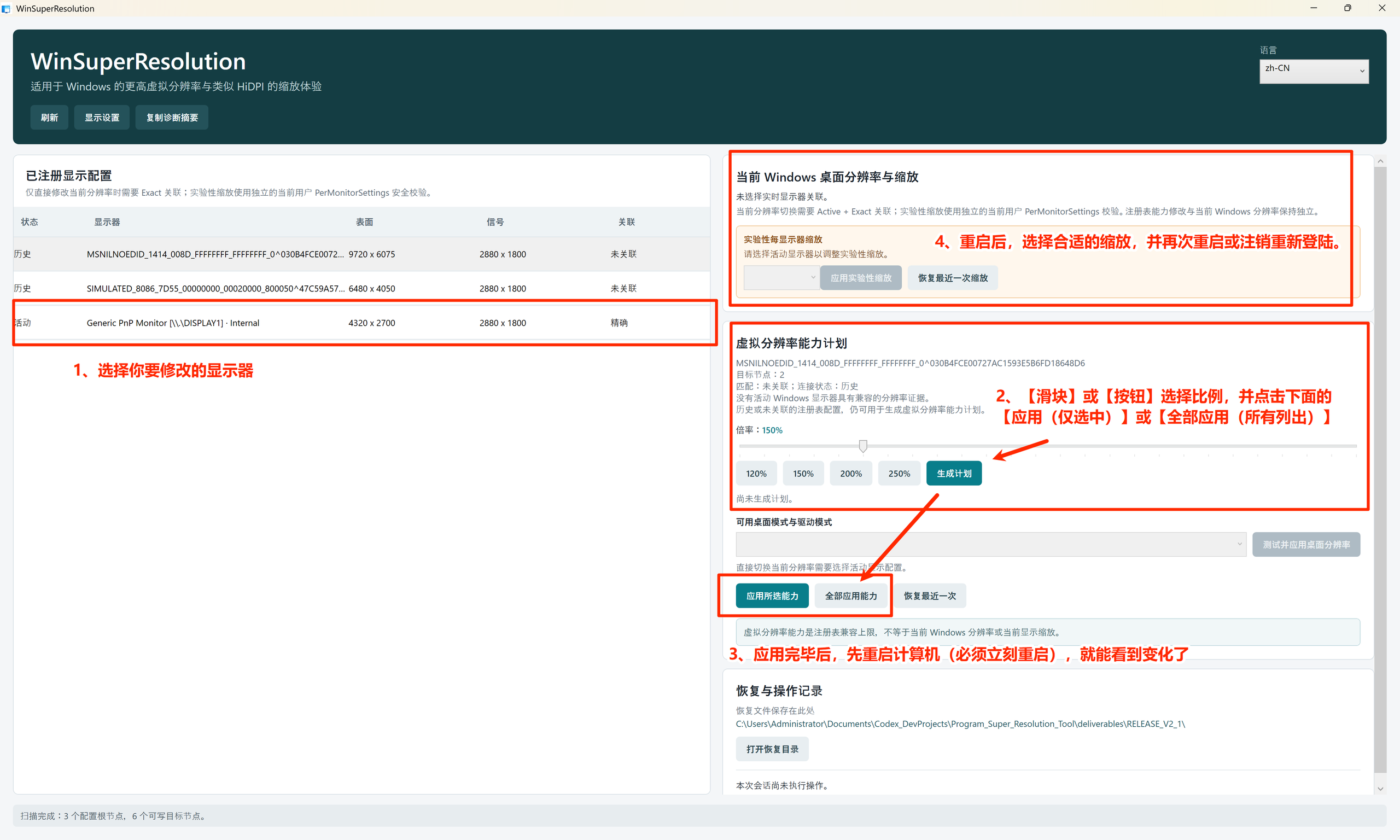Screen dimensions: 1400x840
Task: Click the 应用实验性缩放 button
Action: 861,277
